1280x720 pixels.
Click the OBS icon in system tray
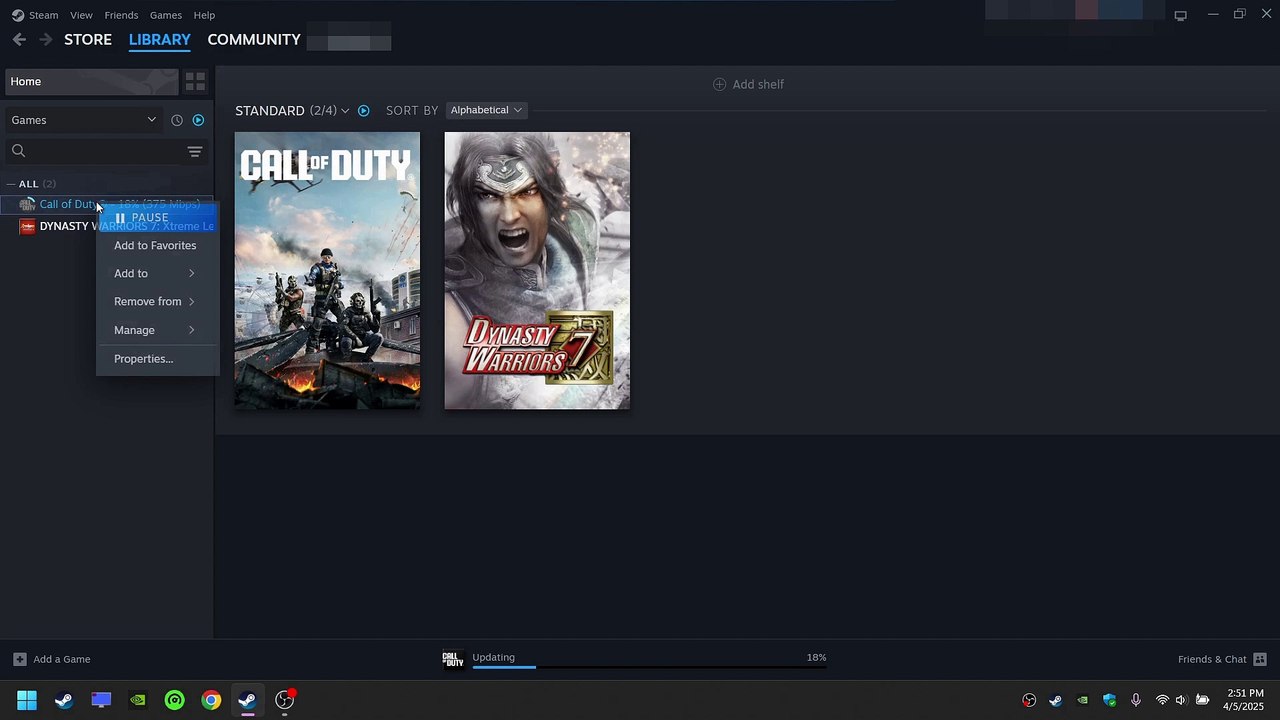pos(1029,700)
